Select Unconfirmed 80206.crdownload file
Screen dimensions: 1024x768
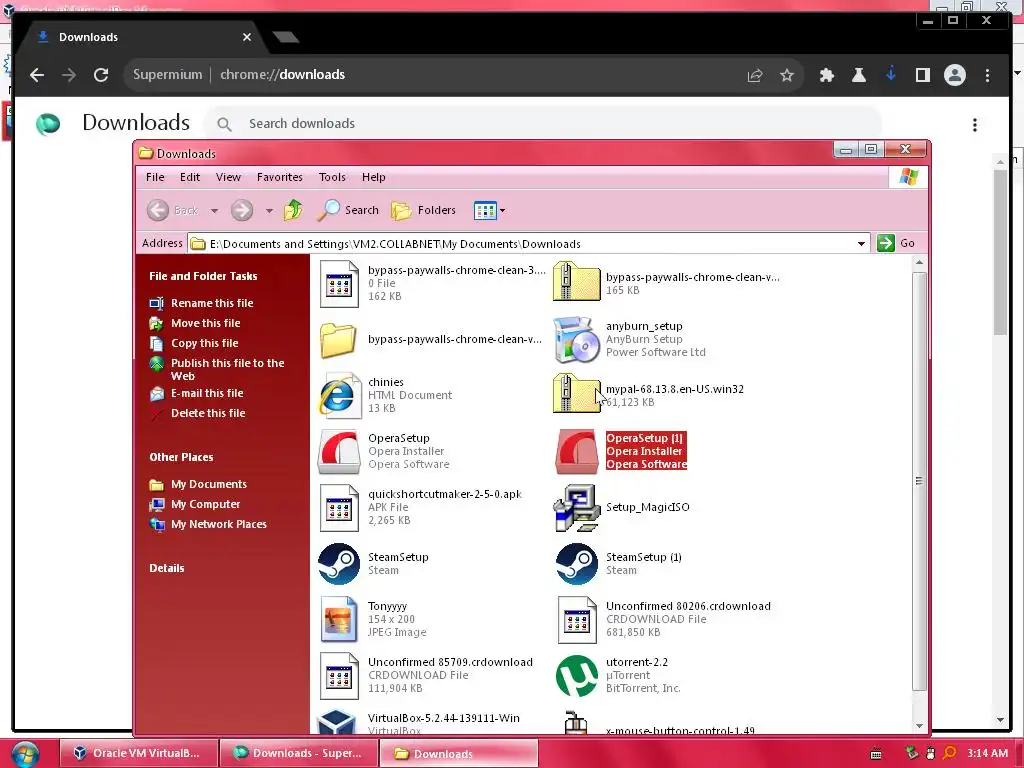(577, 619)
